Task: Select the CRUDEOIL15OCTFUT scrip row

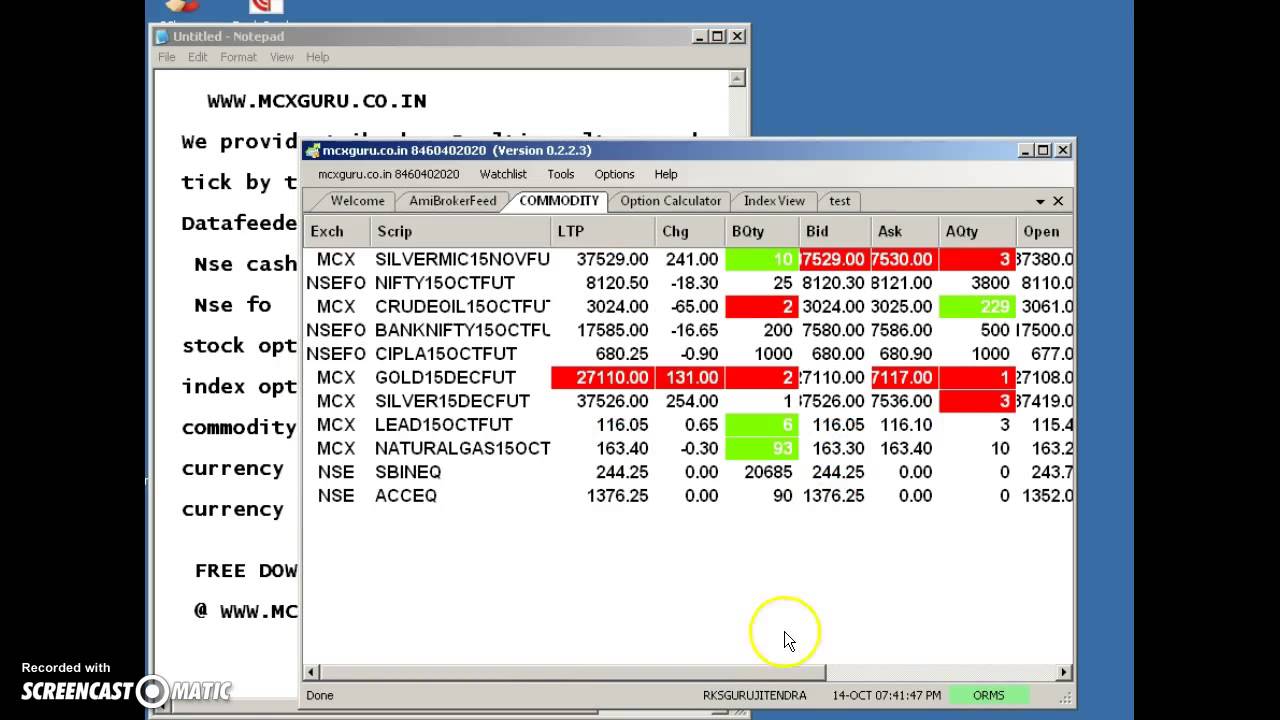Action: click(688, 306)
